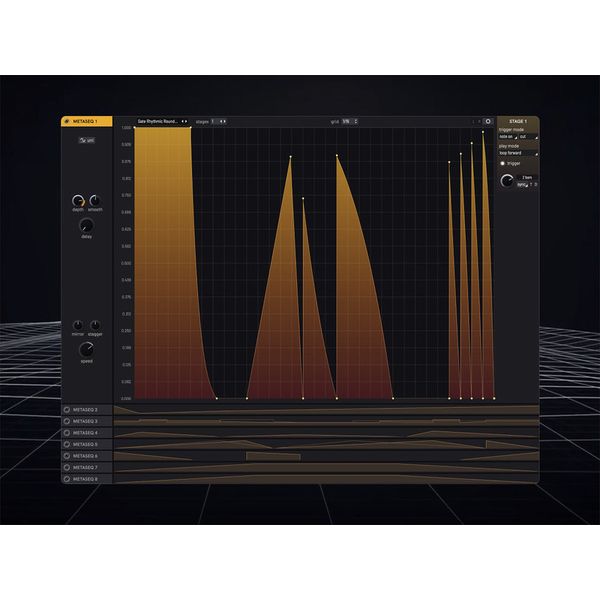The image size is (600, 600).
Task: Toggle the METASEQ 5 circle icon
Action: (67, 444)
